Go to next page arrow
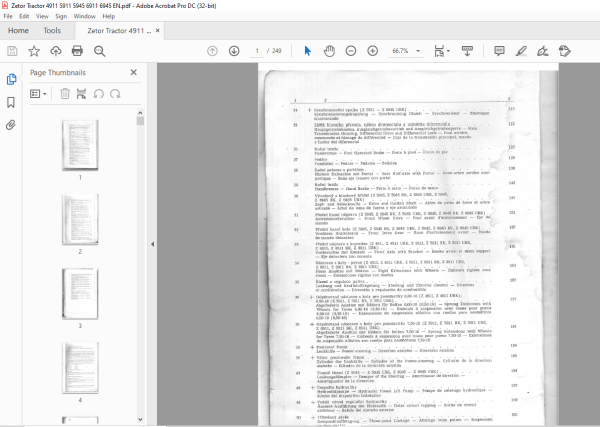Viewport: 600px width, 427px height. click(234, 51)
